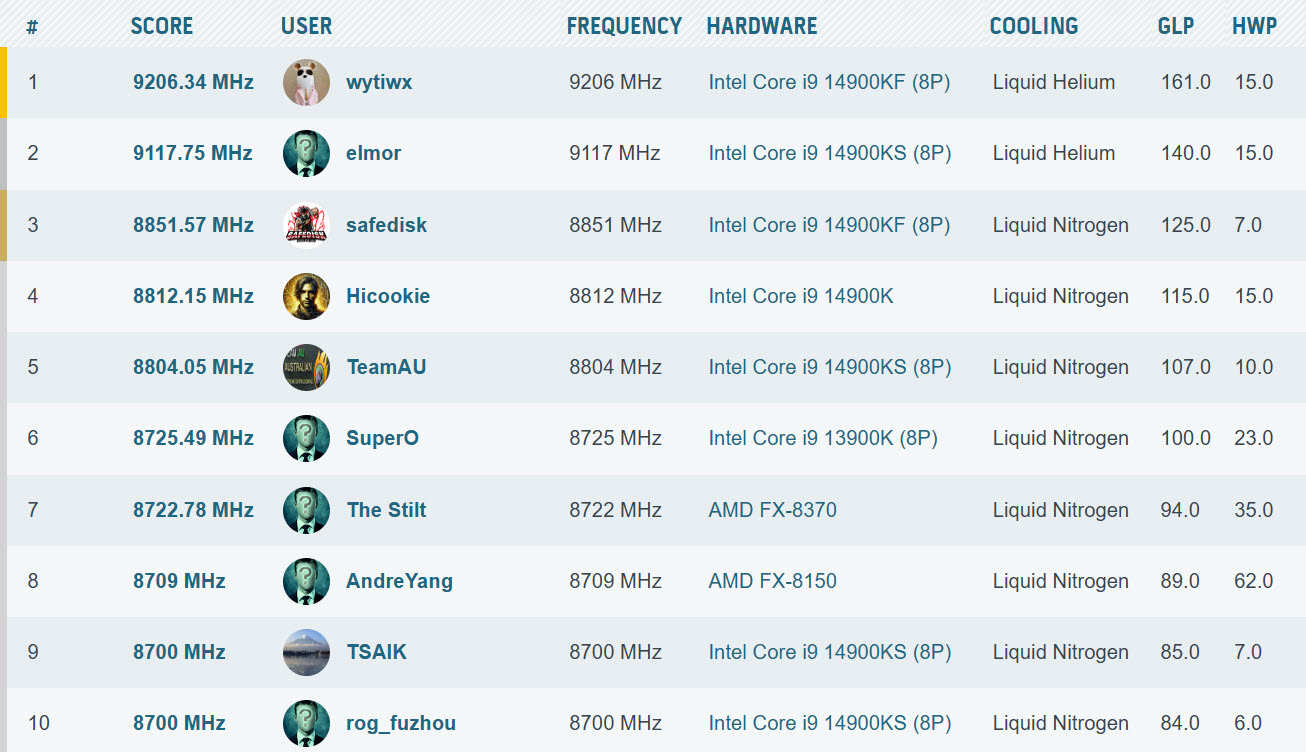The height and width of the screenshot is (752, 1306).
Task: Select elmor's Liquid Helium cooling text
Action: (1054, 153)
